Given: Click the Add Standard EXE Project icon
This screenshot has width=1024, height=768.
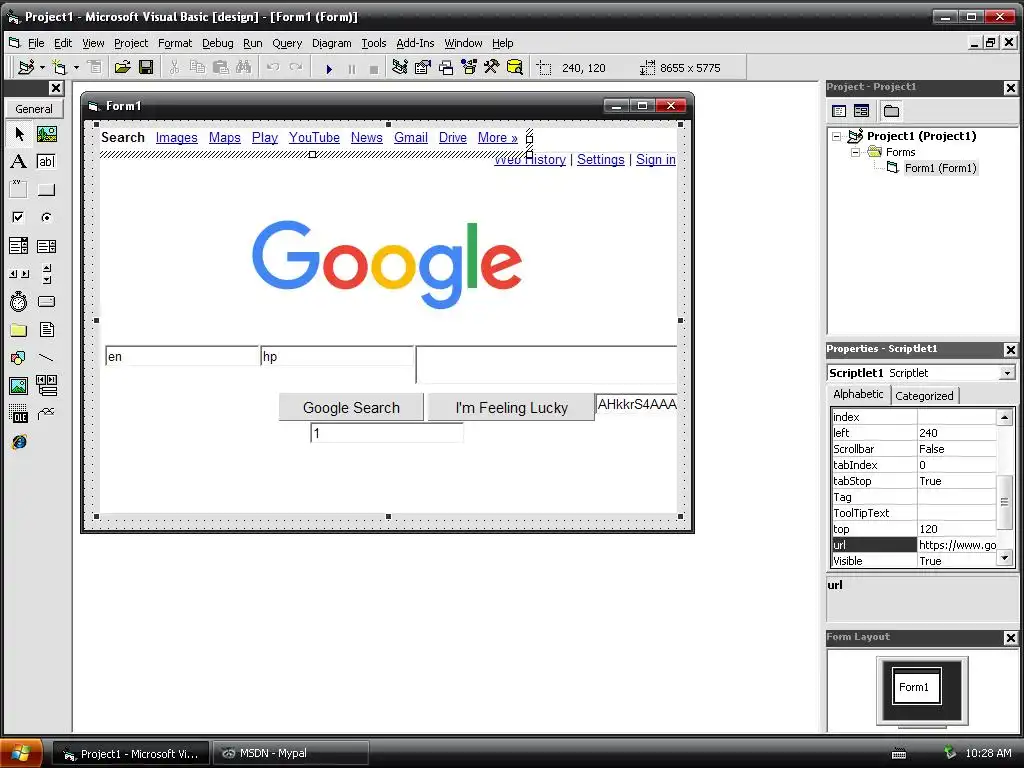Looking at the screenshot, I should click(26, 67).
